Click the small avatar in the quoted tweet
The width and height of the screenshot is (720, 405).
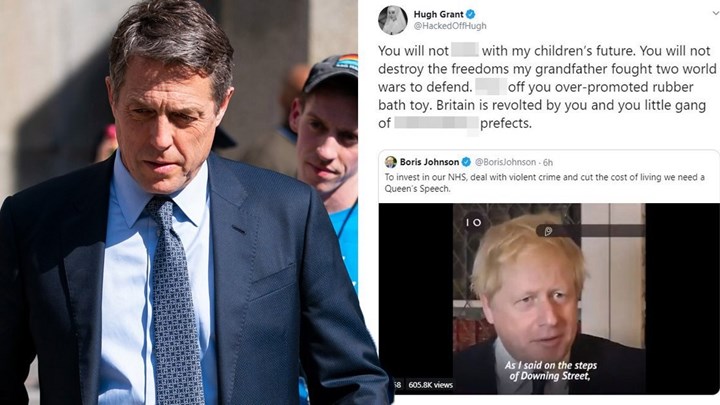391,162
